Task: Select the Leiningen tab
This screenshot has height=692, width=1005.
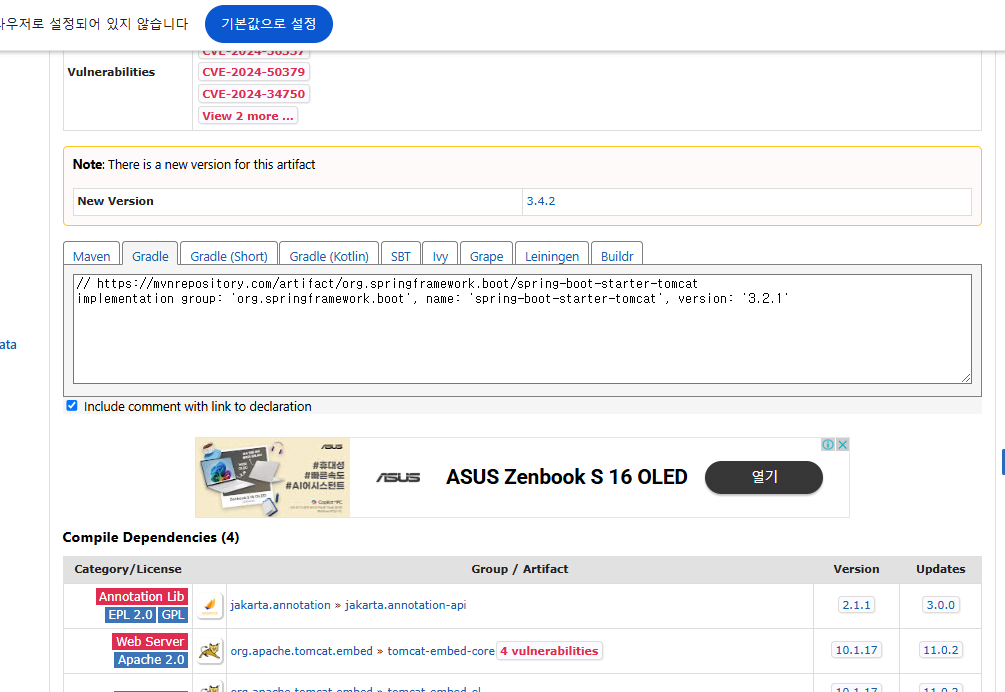Action: coord(552,256)
